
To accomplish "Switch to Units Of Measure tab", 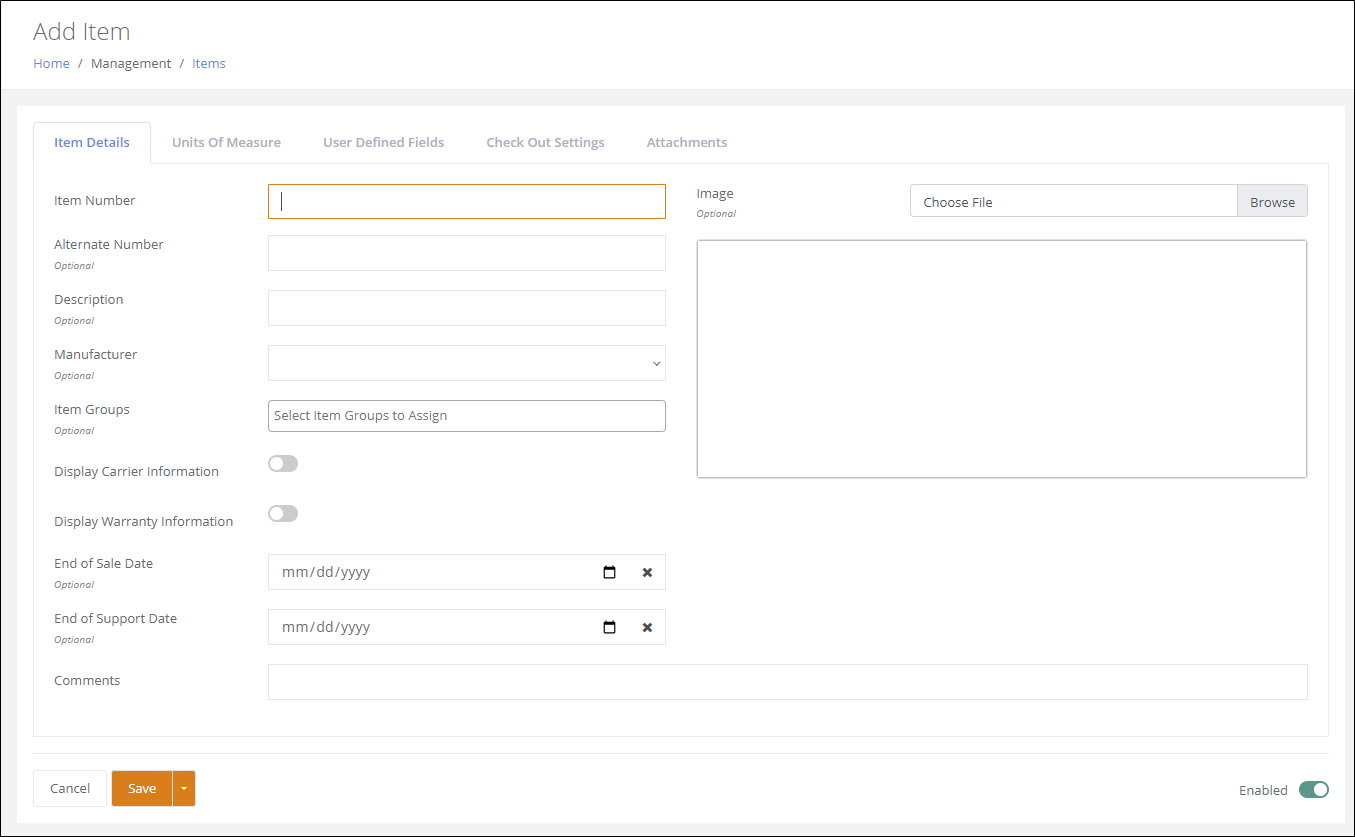I will pos(226,142).
